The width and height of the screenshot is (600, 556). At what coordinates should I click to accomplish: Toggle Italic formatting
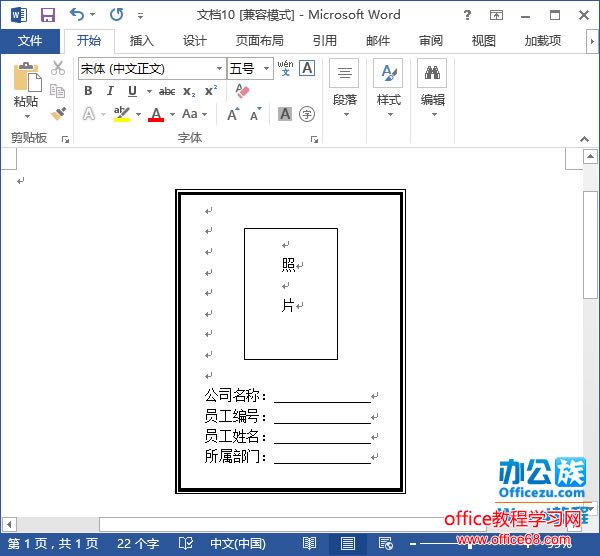tap(110, 91)
